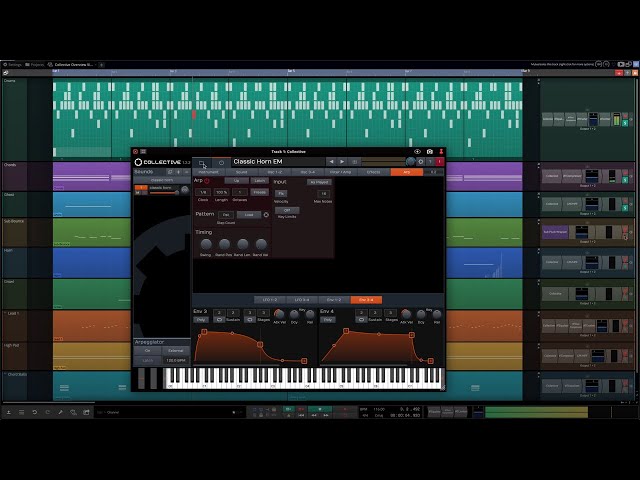Click the search icon in the bottom toolbar

73,412
